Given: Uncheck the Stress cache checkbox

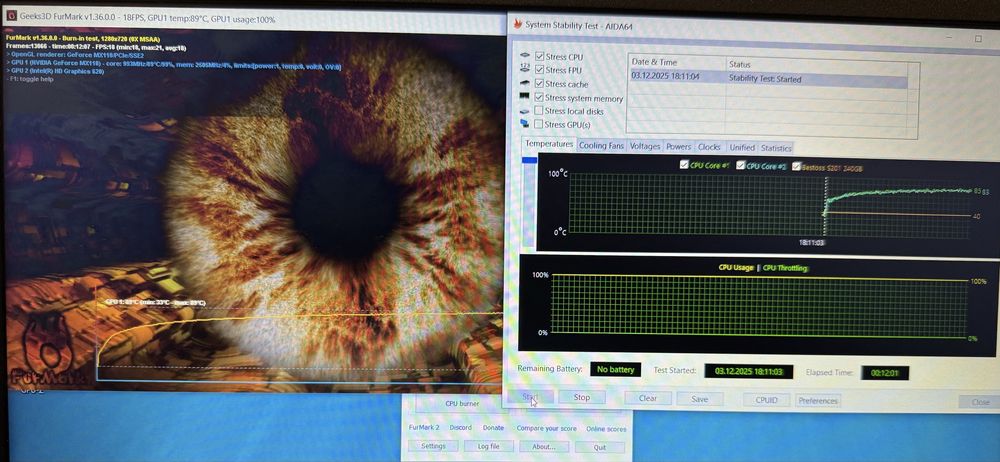Looking at the screenshot, I should click(x=540, y=84).
